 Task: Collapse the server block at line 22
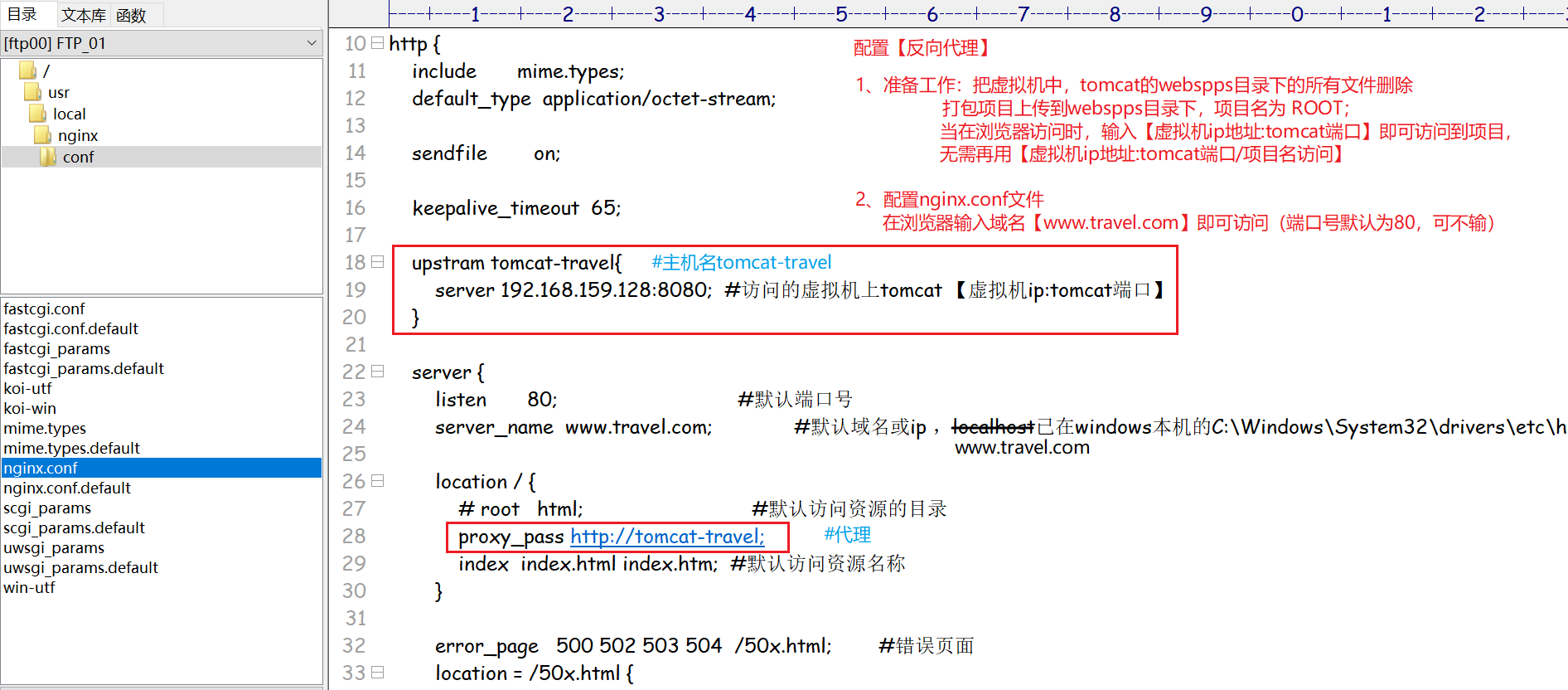click(x=378, y=372)
